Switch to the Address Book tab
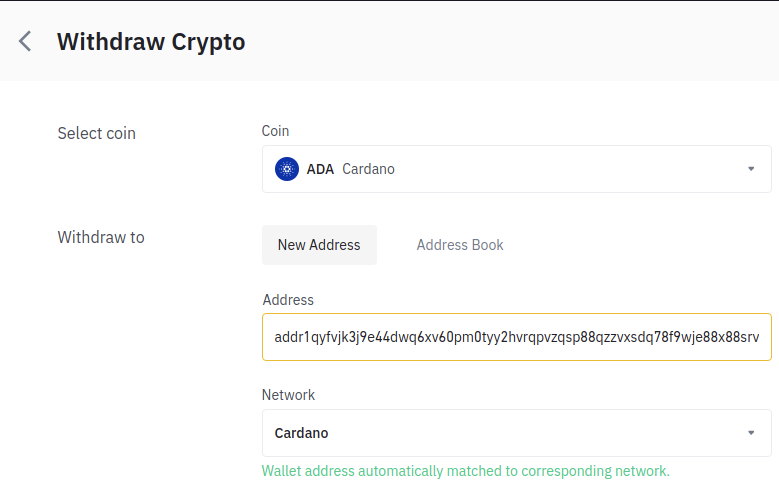The height and width of the screenshot is (504, 779). coord(460,245)
